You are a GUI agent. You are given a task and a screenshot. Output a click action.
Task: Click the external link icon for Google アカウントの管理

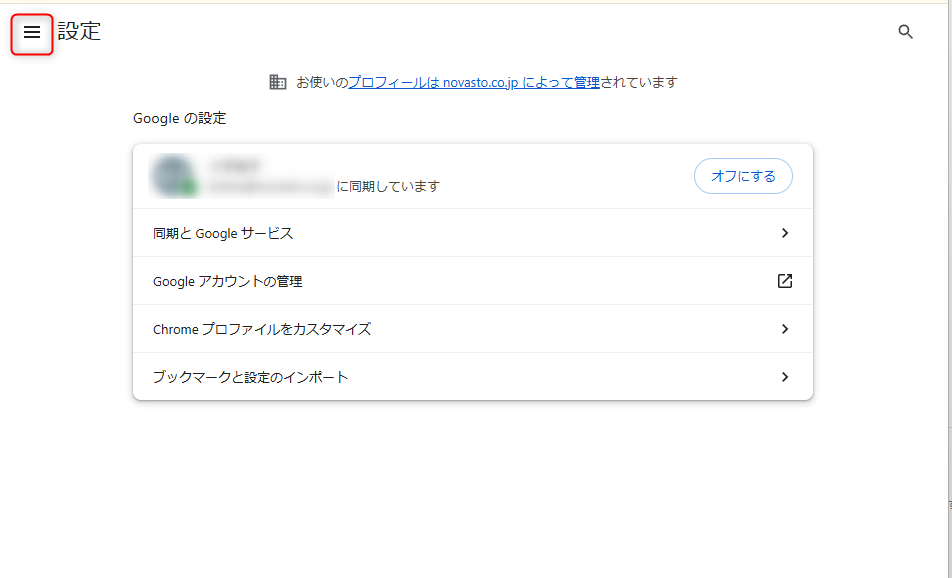785,281
